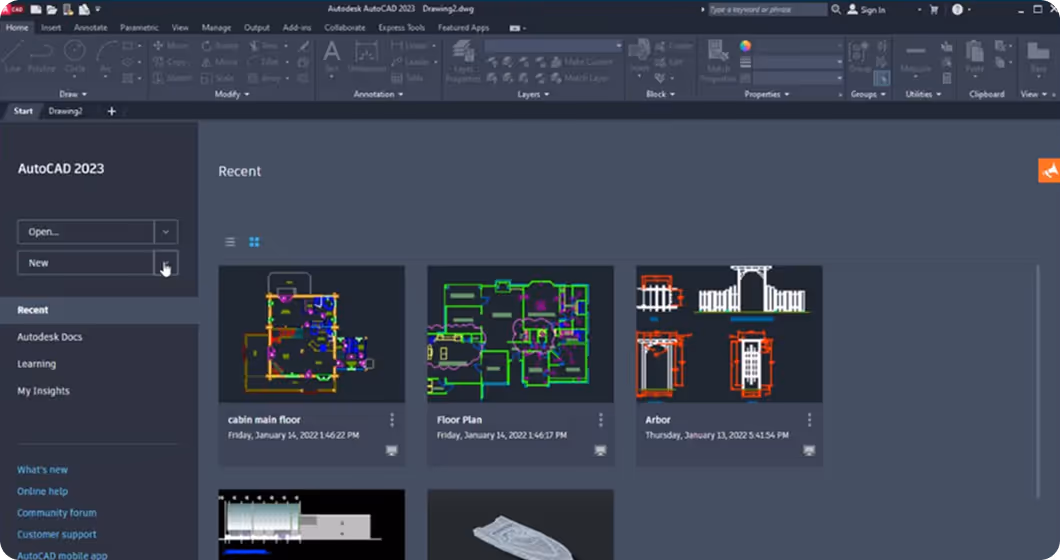Click the New file icon in quick access toolbar
Viewport: 1060px width, 560px height.
pyautogui.click(x=36, y=9)
